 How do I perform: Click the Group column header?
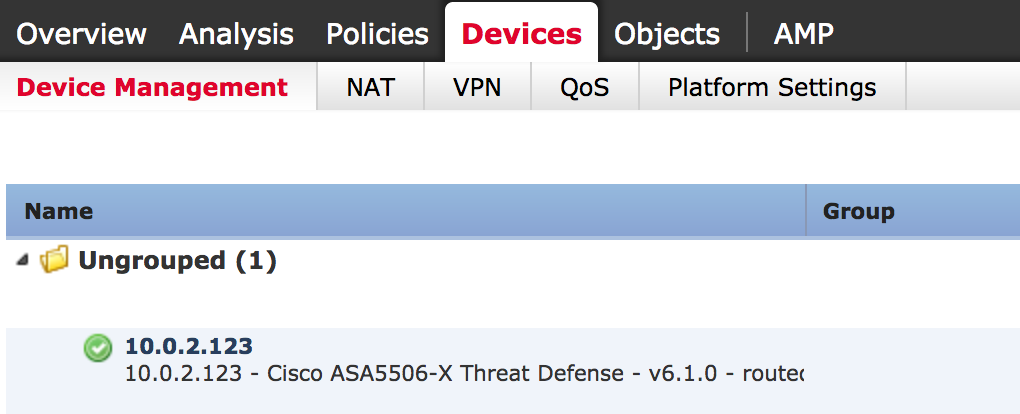pyautogui.click(x=858, y=211)
